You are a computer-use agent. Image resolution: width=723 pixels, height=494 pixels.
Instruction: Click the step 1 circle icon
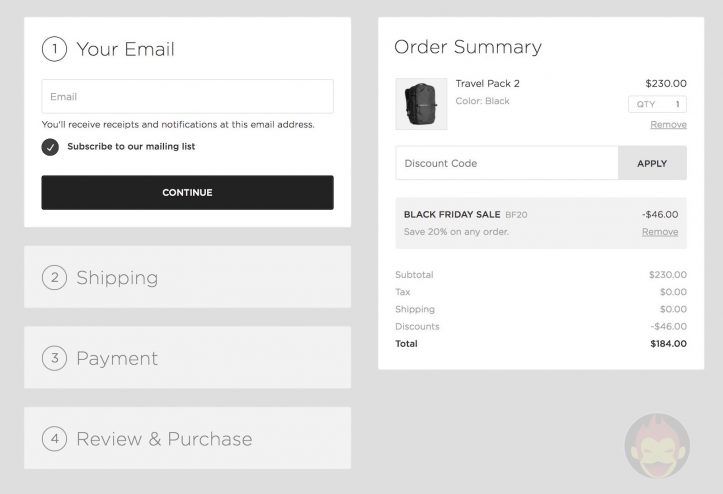pos(54,49)
